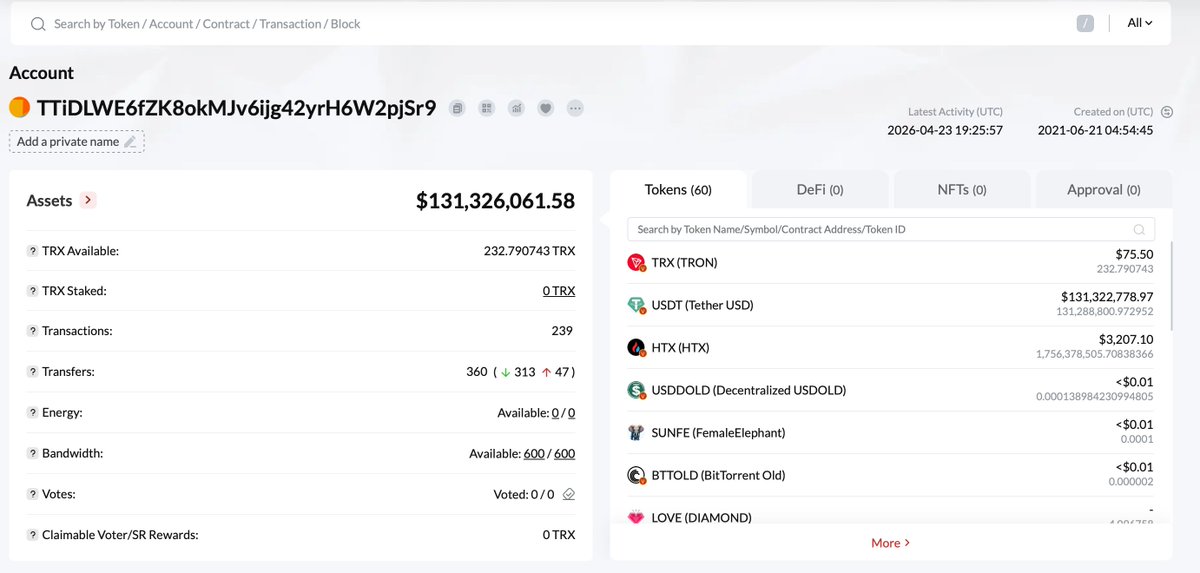Screen dimensions: 1200x573
Task: Click the Transactions count 239
Action: pyautogui.click(x=562, y=331)
